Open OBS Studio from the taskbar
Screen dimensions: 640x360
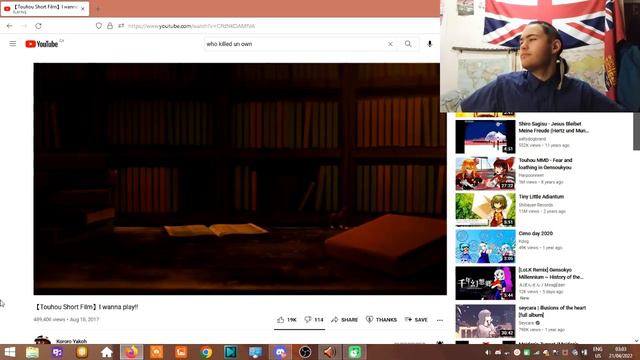305,352
